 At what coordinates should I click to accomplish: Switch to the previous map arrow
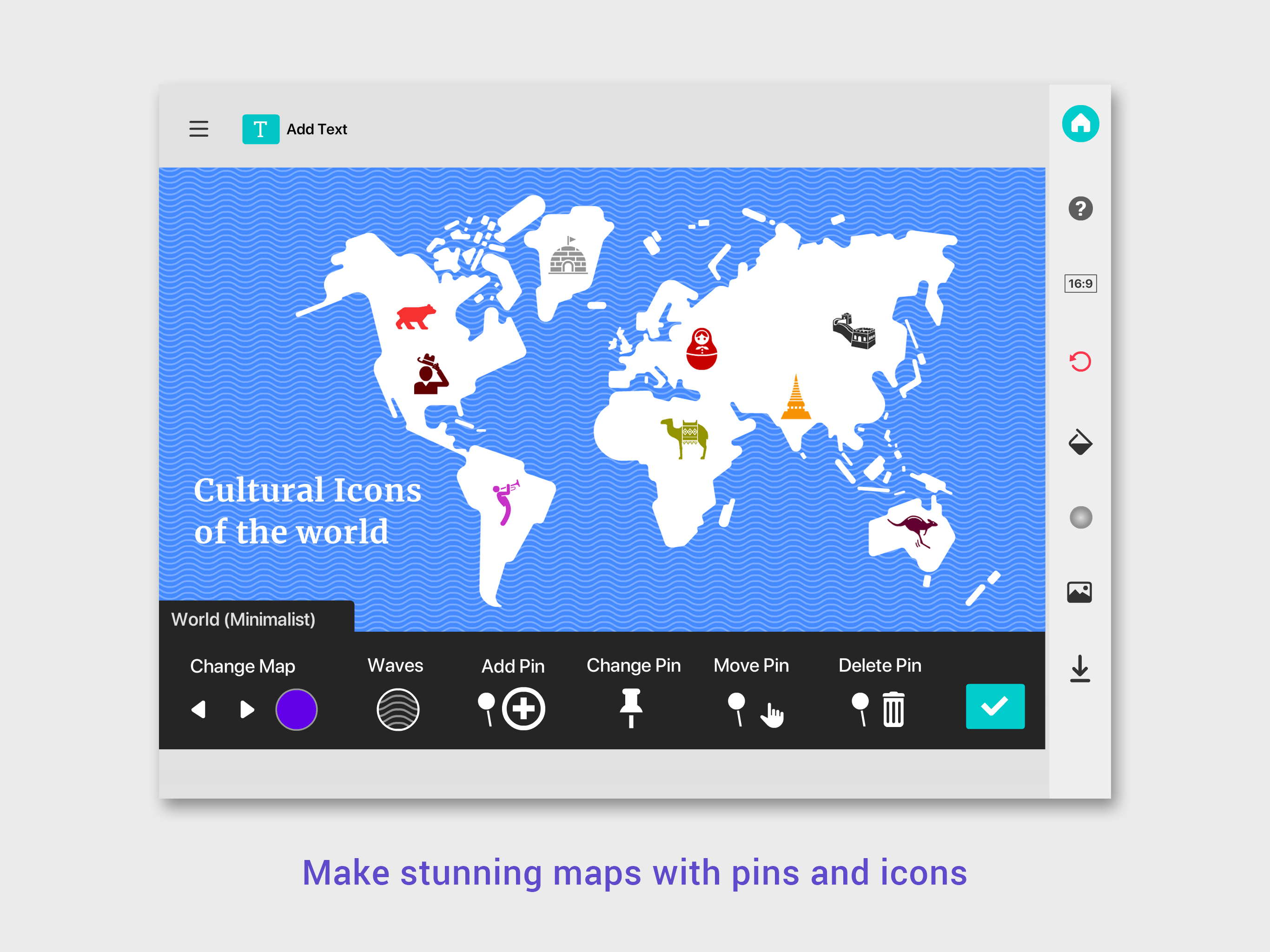click(x=198, y=710)
